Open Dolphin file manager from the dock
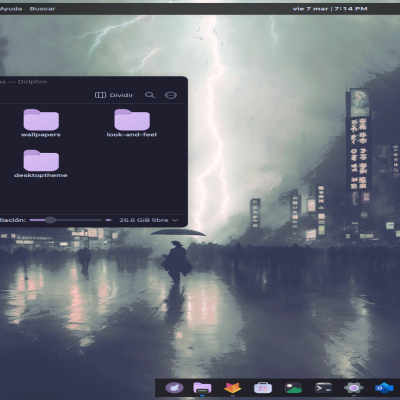 point(202,388)
